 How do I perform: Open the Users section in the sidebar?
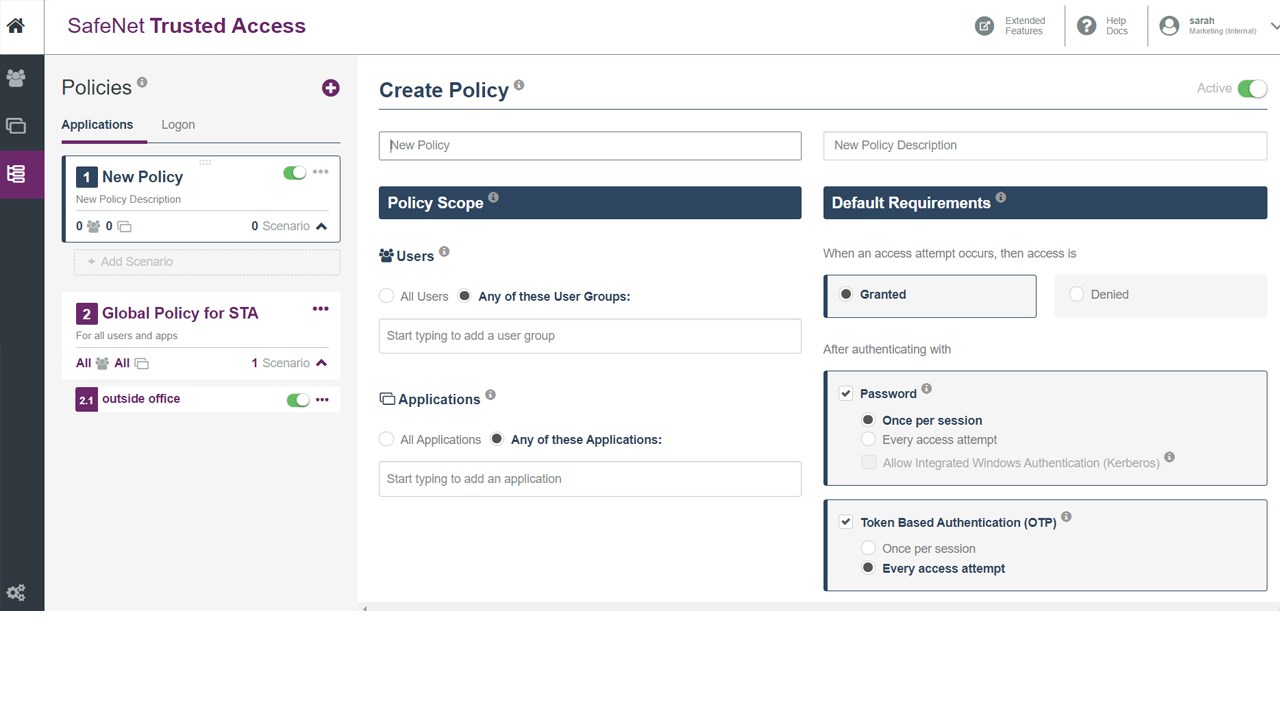pyautogui.click(x=16, y=78)
